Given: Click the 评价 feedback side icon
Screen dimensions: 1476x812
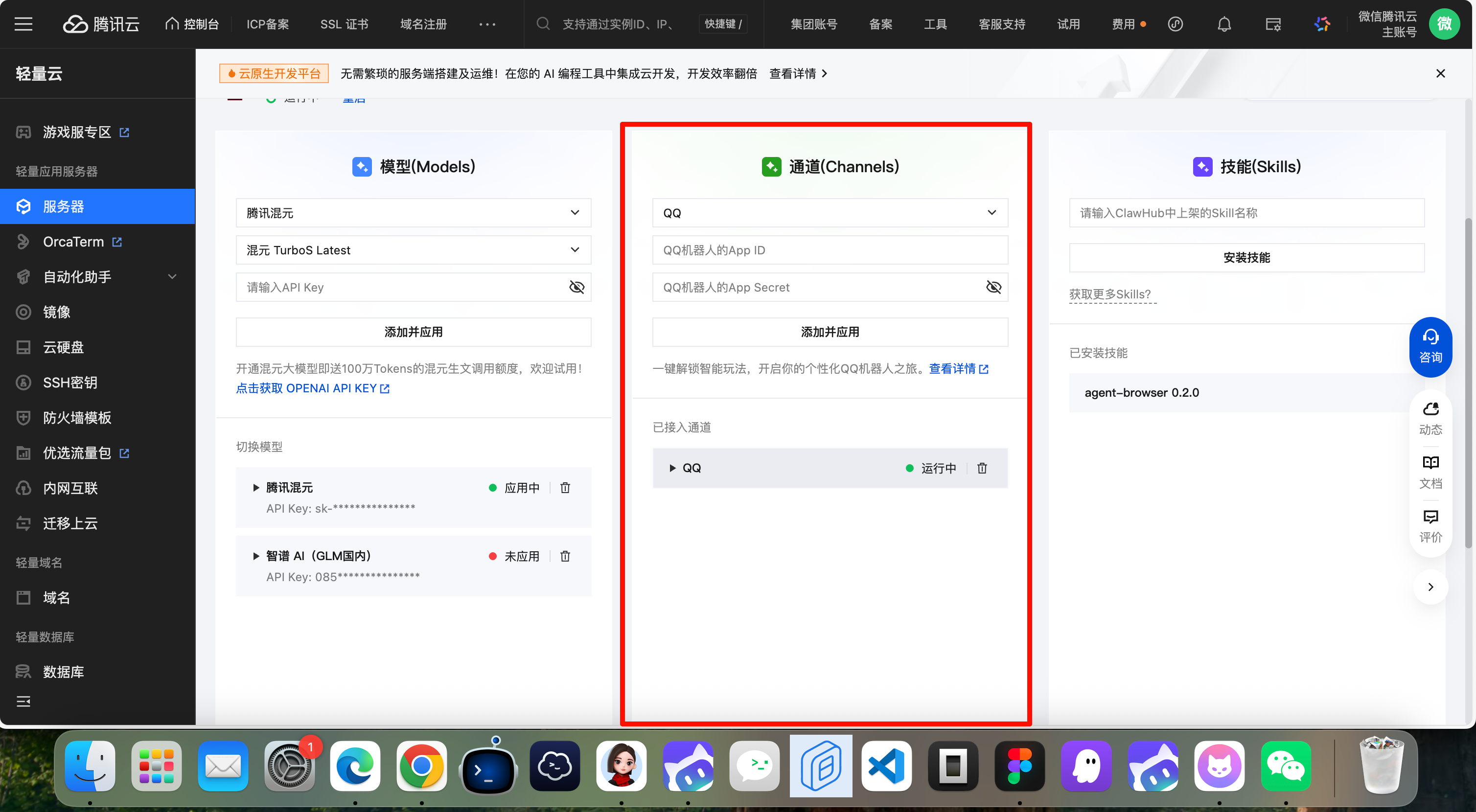Looking at the screenshot, I should pos(1430,525).
